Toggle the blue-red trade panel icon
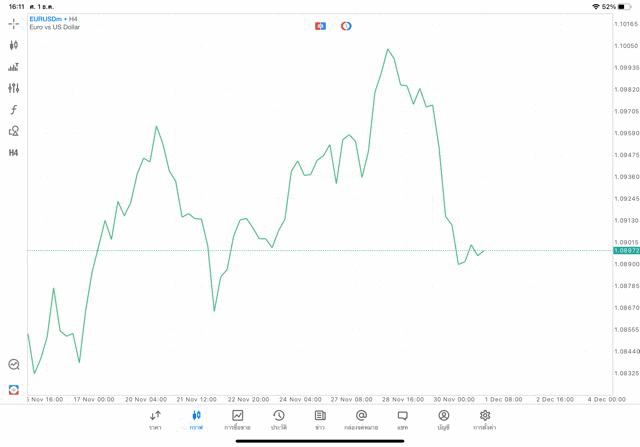Image resolution: width=640 pixels, height=447 pixels. [320, 26]
